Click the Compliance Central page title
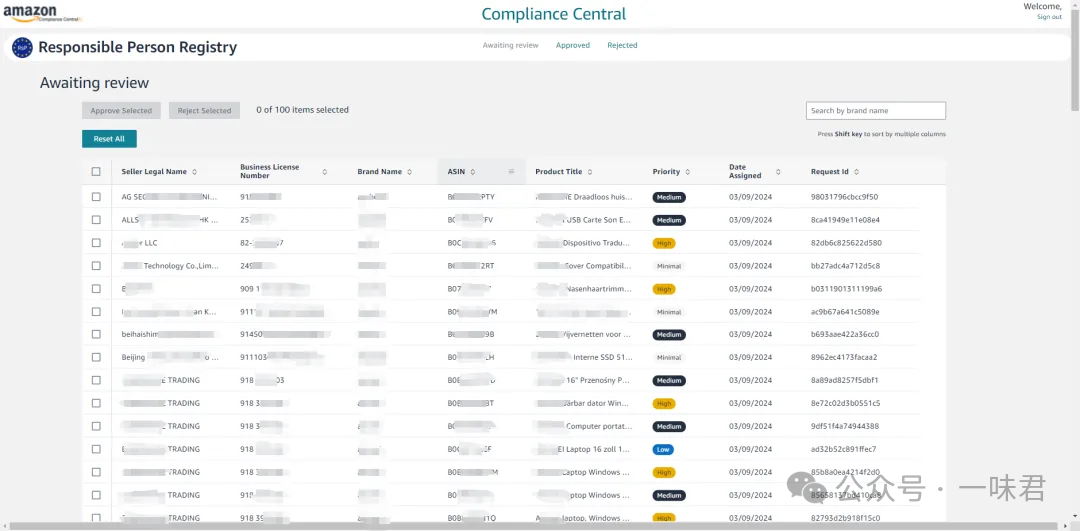Image resolution: width=1080 pixels, height=531 pixels. [554, 14]
